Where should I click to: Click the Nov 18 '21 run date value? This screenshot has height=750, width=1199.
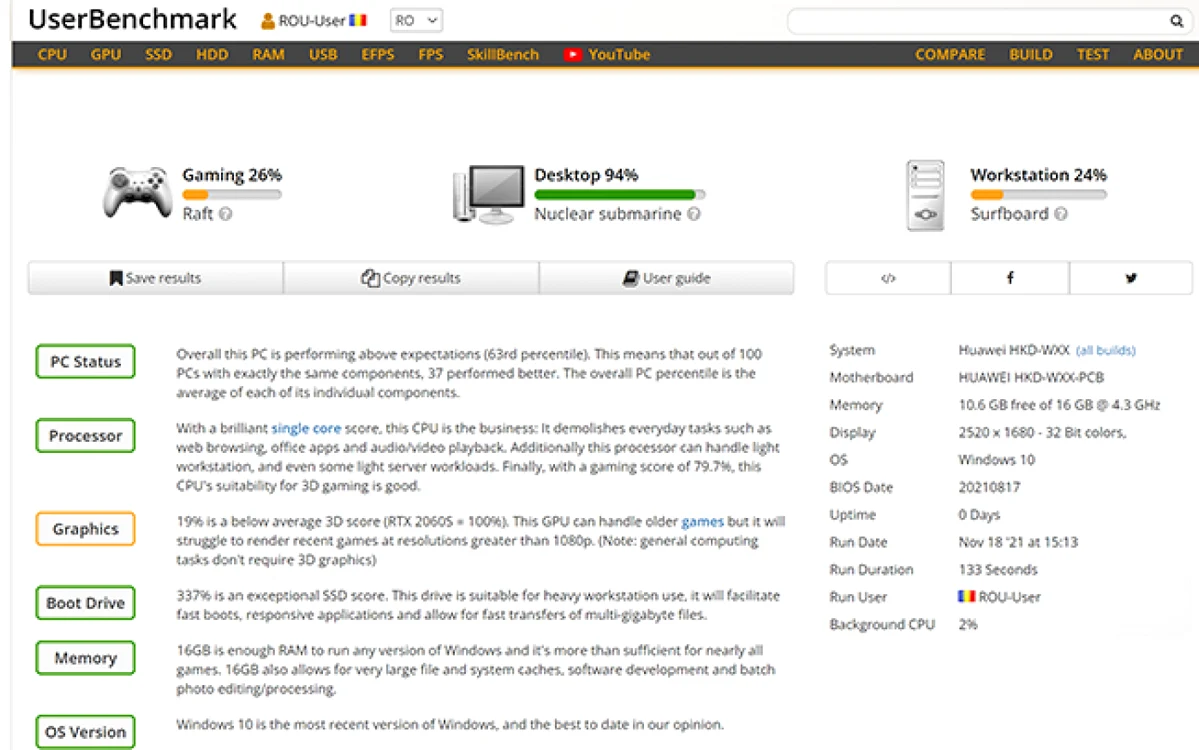[1018, 543]
